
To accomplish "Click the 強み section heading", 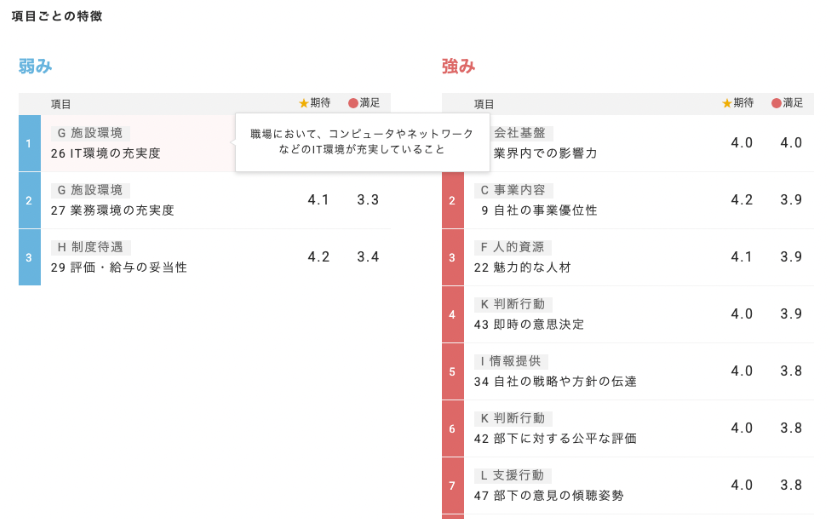I will pyautogui.click(x=458, y=67).
